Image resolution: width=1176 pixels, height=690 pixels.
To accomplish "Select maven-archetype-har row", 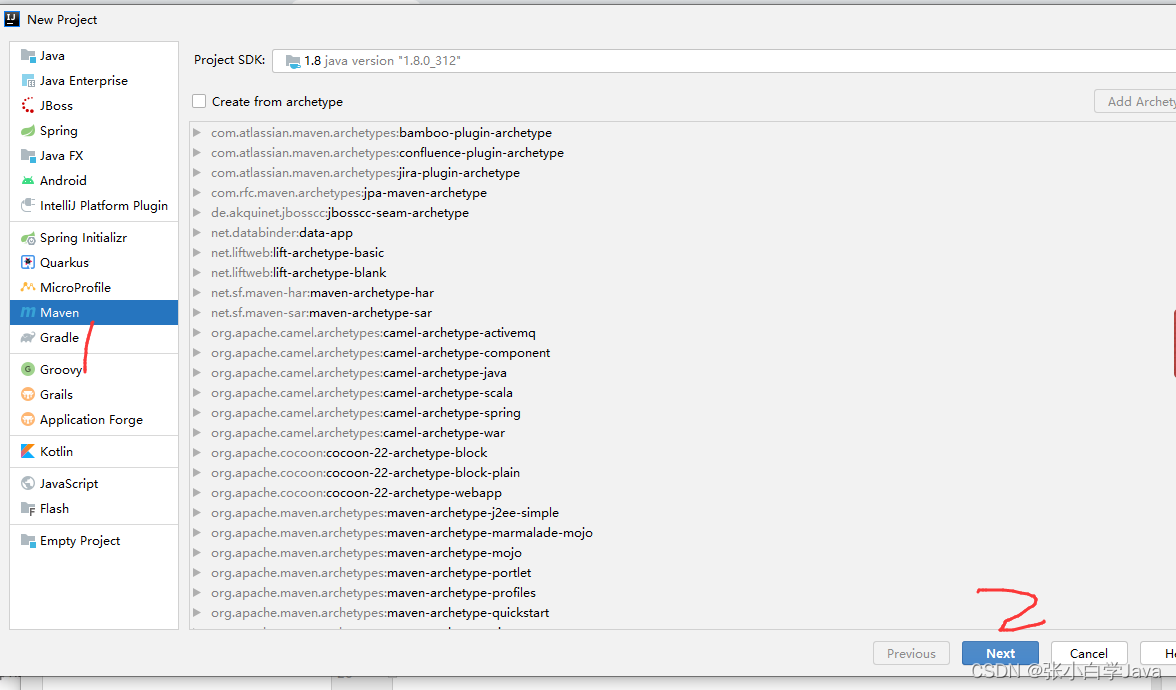I will (x=682, y=292).
